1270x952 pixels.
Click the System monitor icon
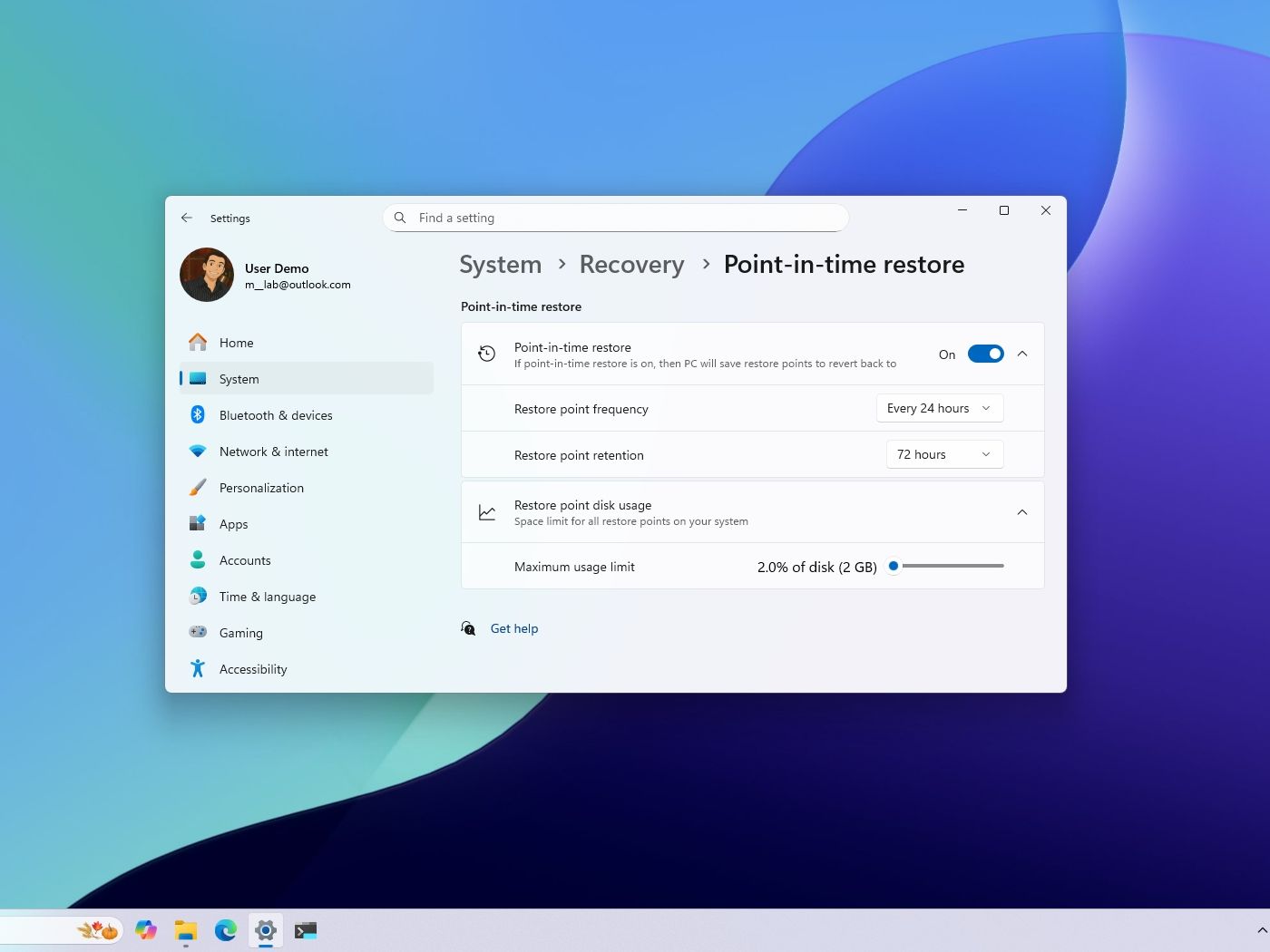198,379
